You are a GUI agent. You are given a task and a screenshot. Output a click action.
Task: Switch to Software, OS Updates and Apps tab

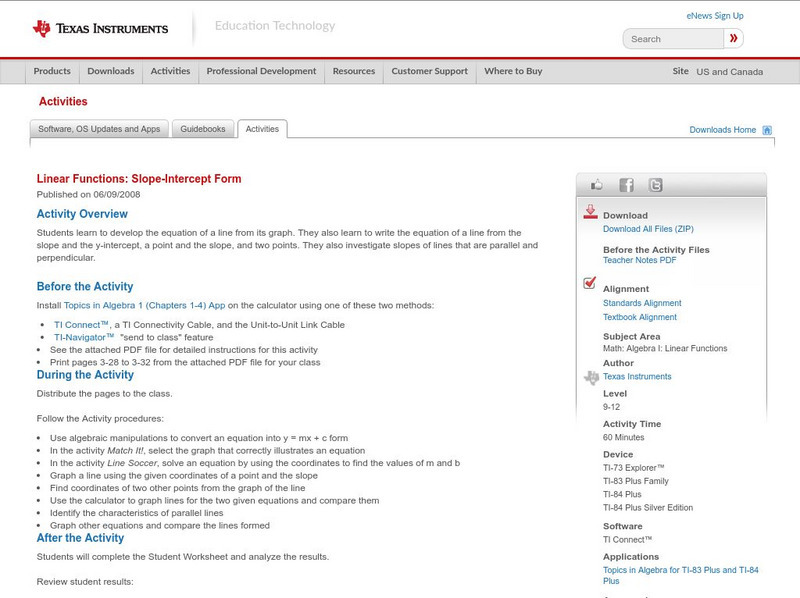pos(99,129)
